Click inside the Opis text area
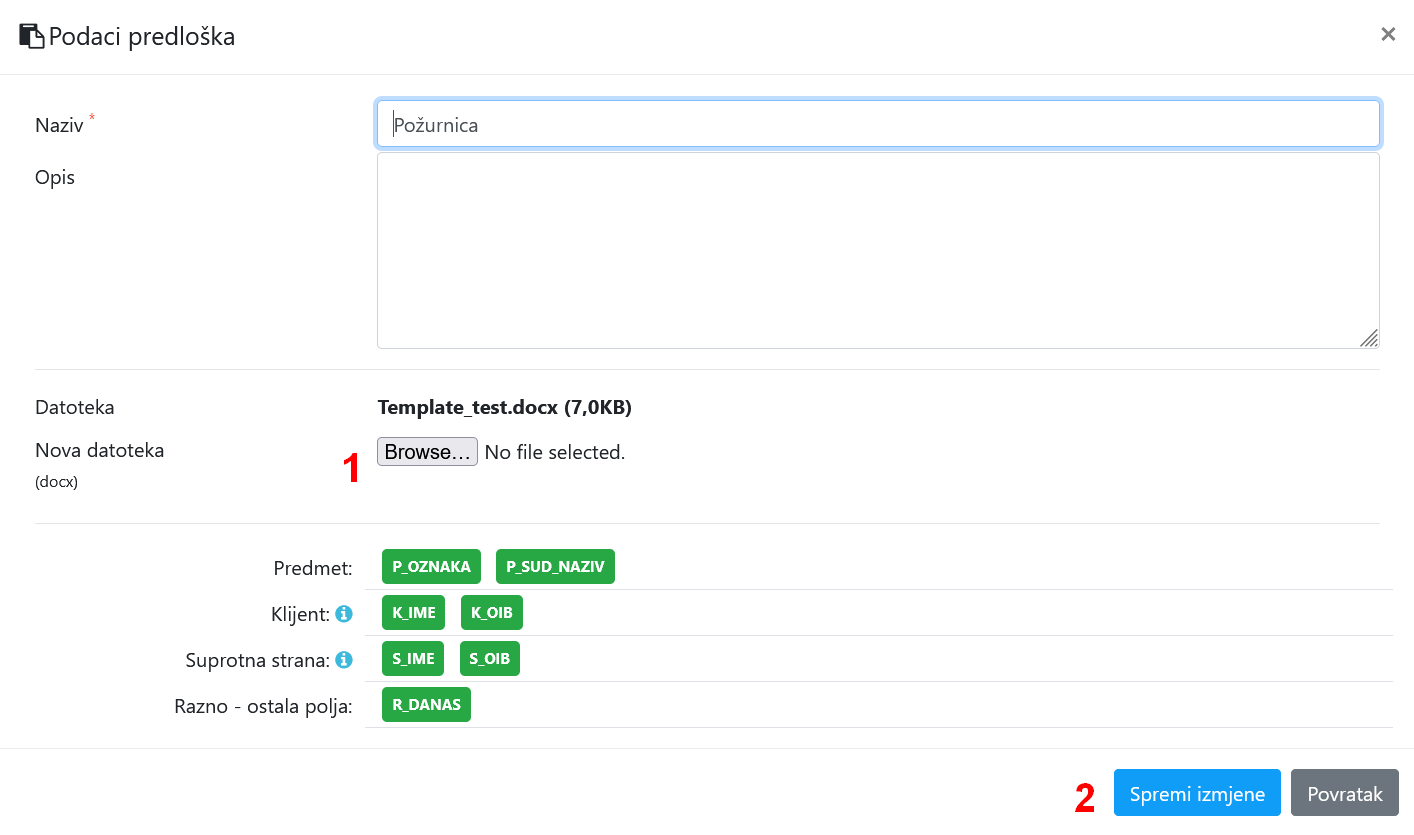The height and width of the screenshot is (835, 1414). (x=878, y=250)
